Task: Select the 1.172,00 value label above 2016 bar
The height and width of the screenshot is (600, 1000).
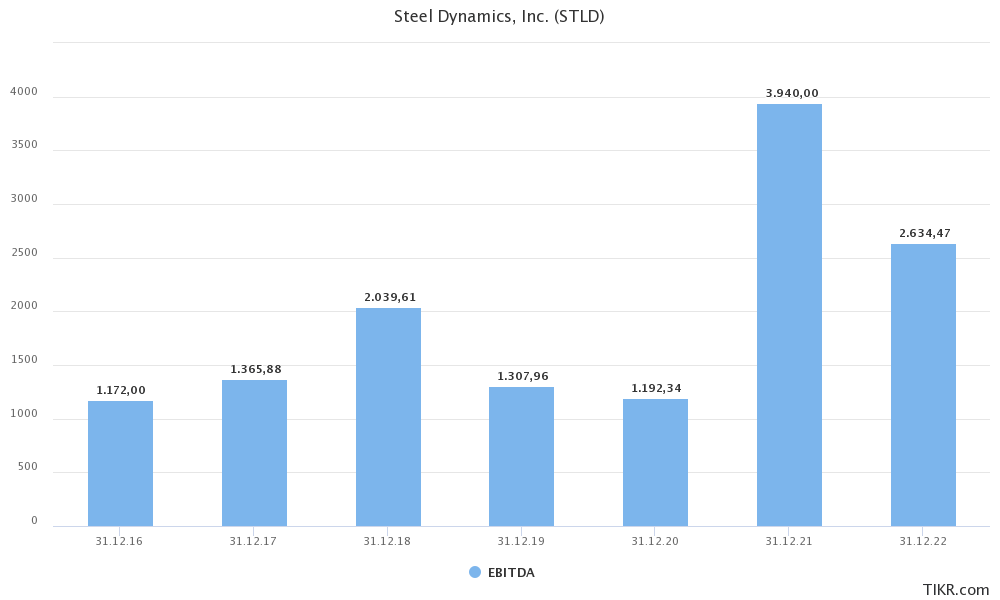Action: click(x=121, y=388)
